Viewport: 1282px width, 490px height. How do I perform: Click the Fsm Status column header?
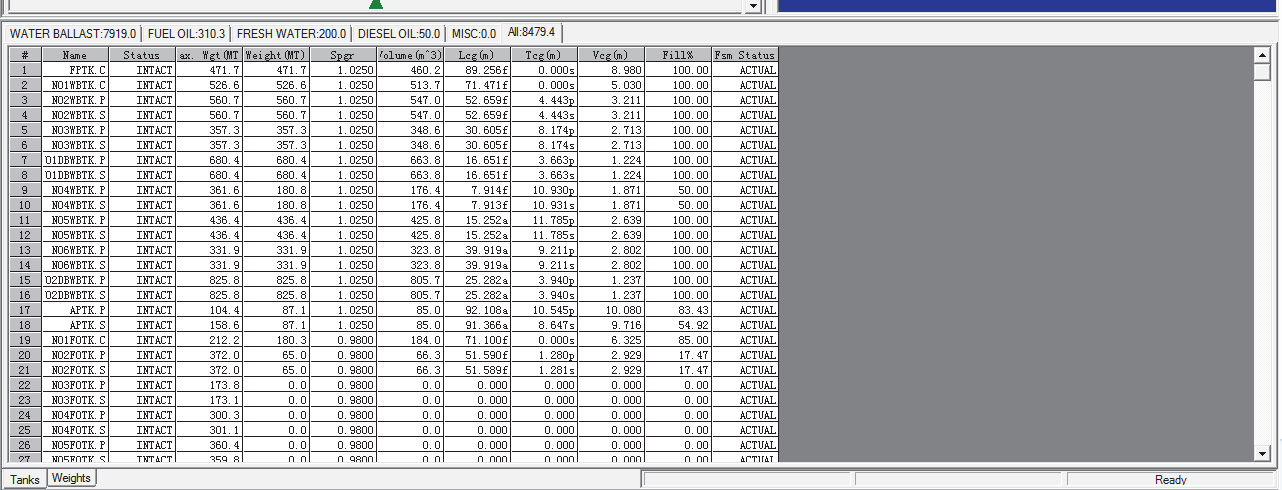click(x=744, y=55)
